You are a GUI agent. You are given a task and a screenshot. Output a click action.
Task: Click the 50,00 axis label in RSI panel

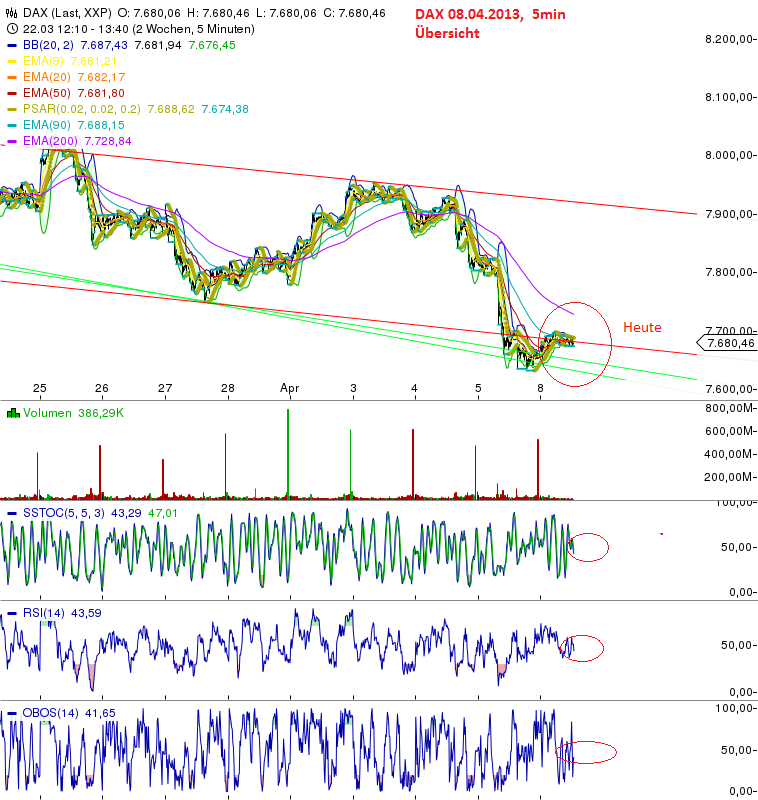737,645
